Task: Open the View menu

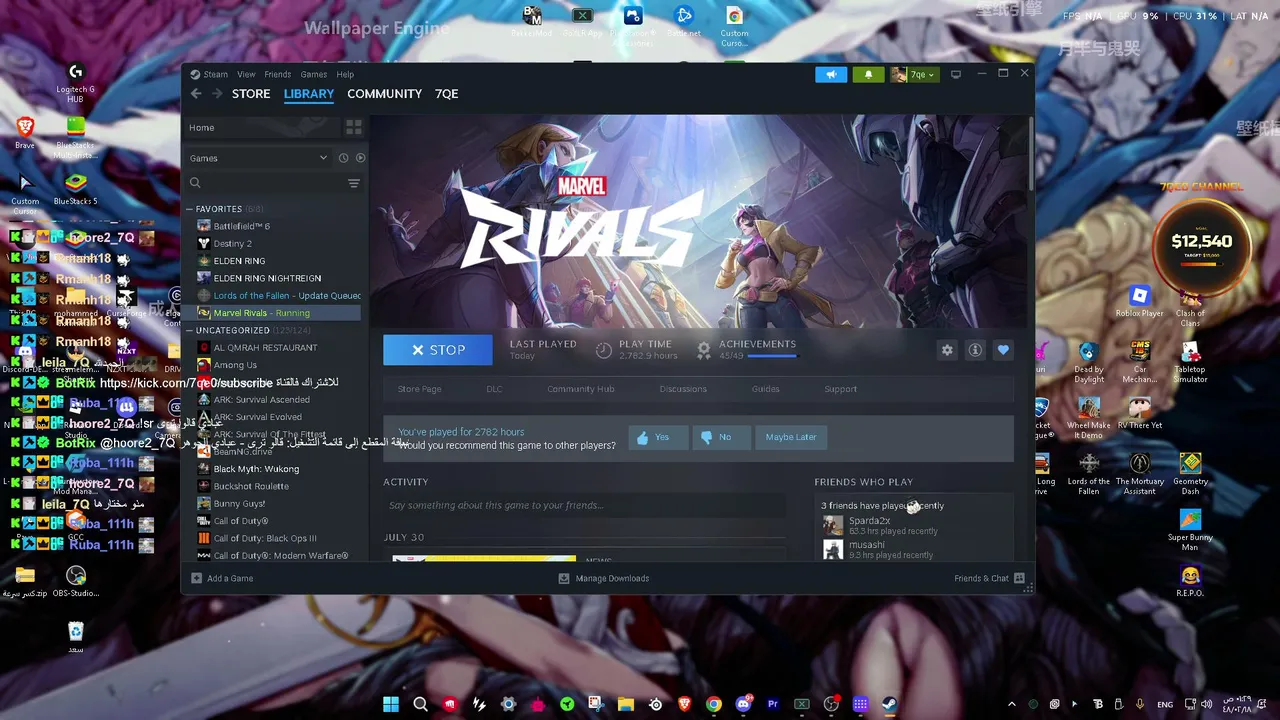Action: click(x=246, y=74)
